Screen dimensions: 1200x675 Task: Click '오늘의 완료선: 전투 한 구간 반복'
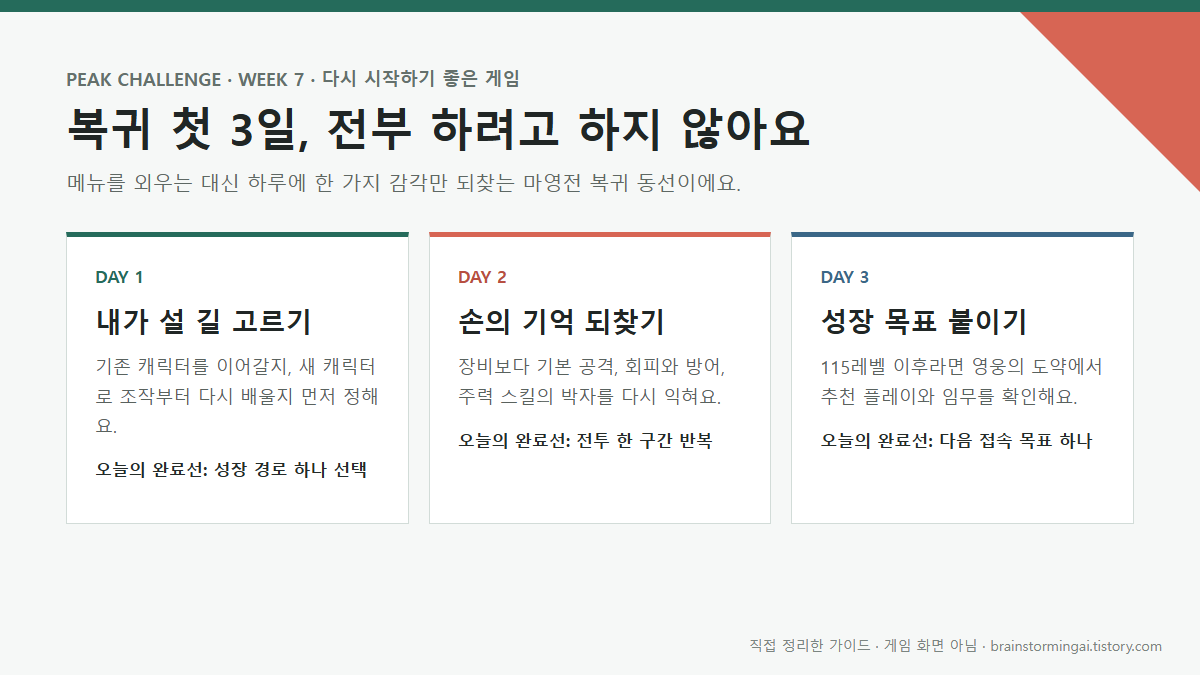[585, 440]
